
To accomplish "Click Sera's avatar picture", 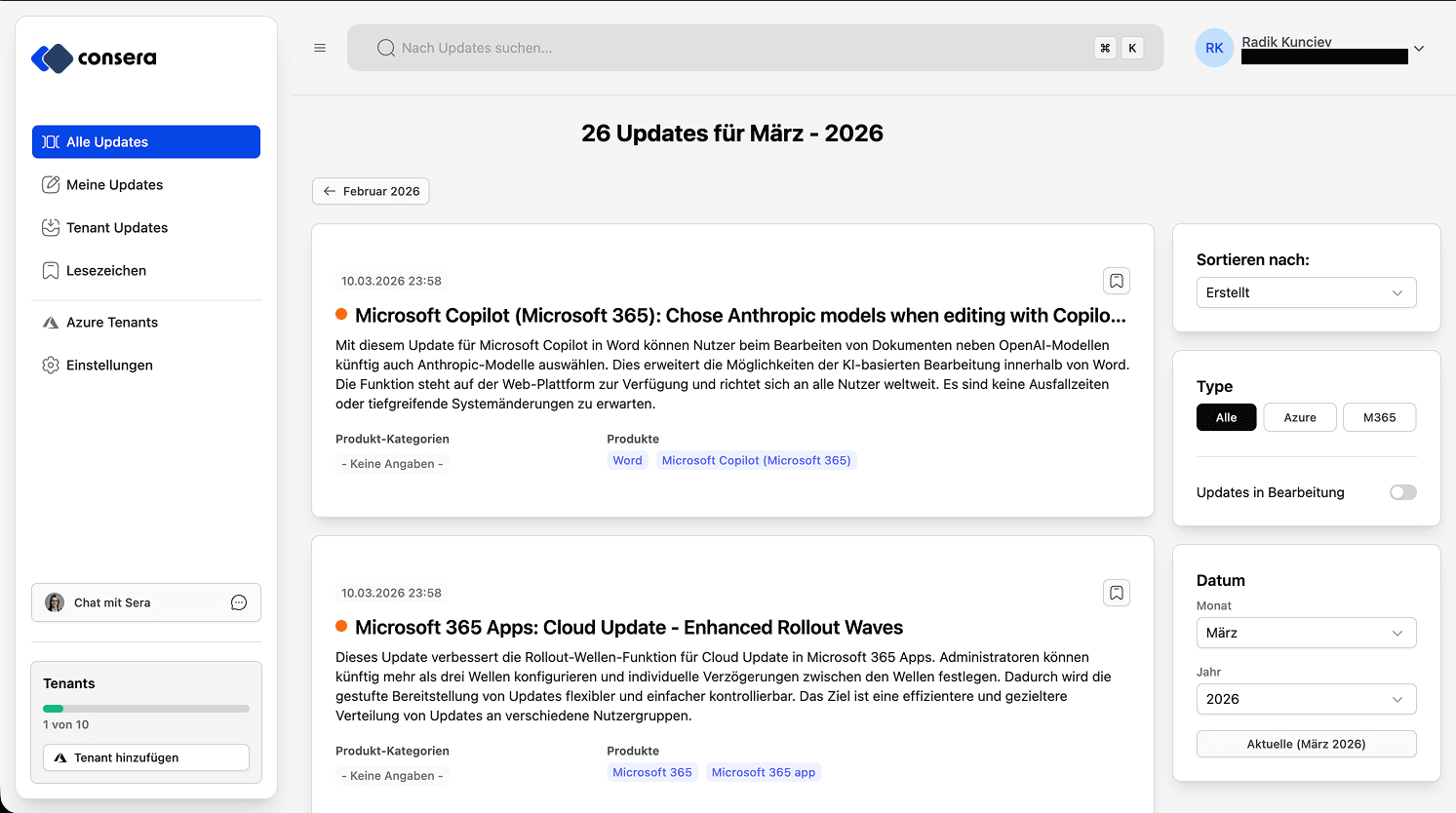I will 55,602.
